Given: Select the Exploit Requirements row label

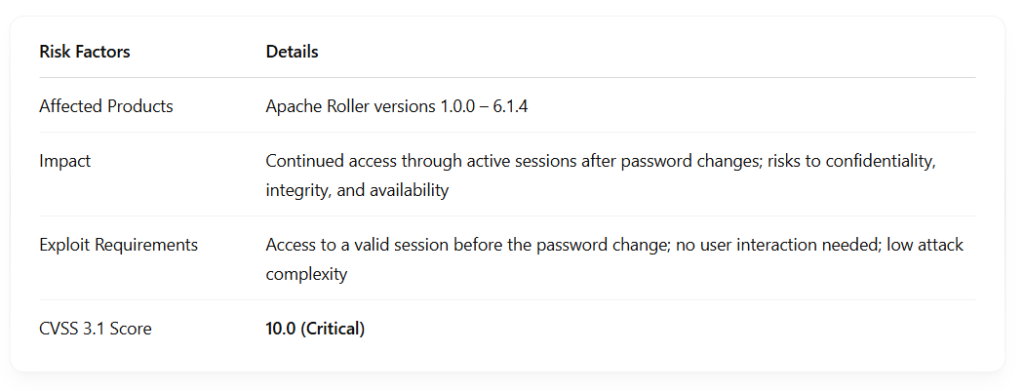Looking at the screenshot, I should click(118, 245).
